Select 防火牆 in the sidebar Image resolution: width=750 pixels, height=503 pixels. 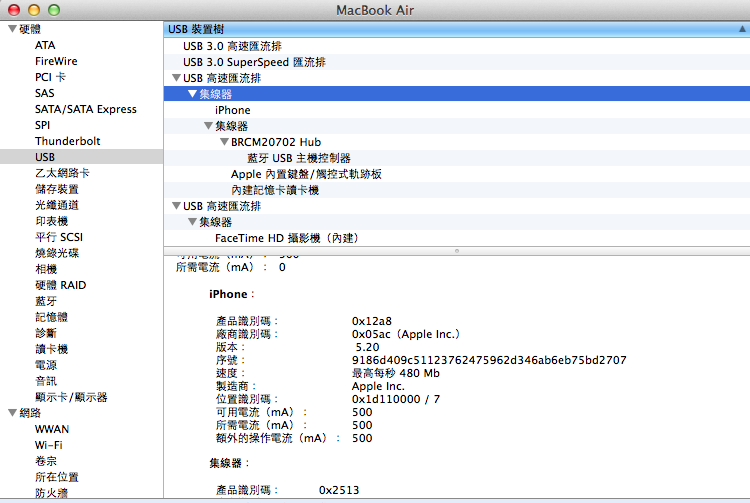click(x=51, y=493)
